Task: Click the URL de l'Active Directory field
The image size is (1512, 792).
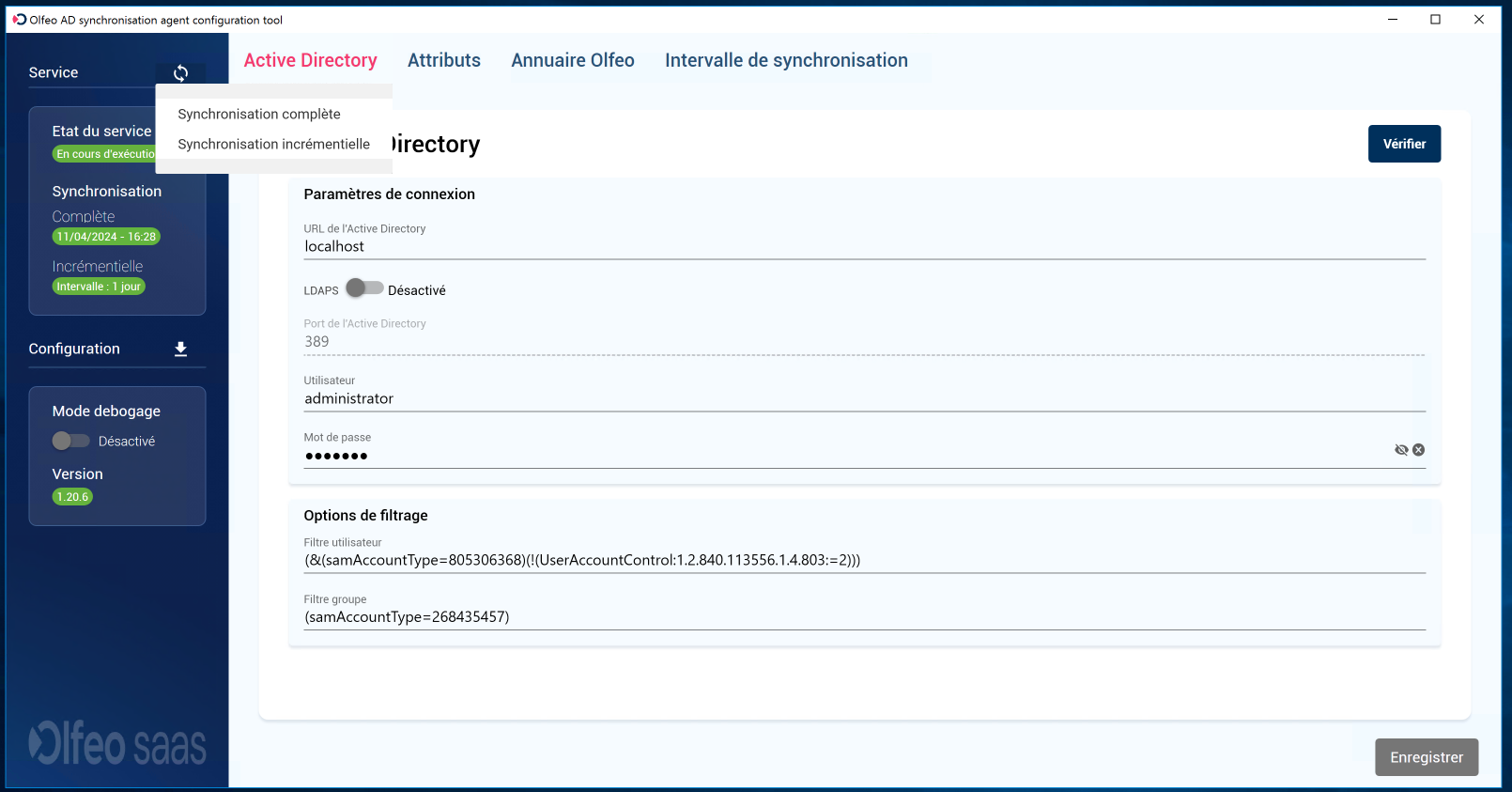Action: pyautogui.click(x=864, y=246)
